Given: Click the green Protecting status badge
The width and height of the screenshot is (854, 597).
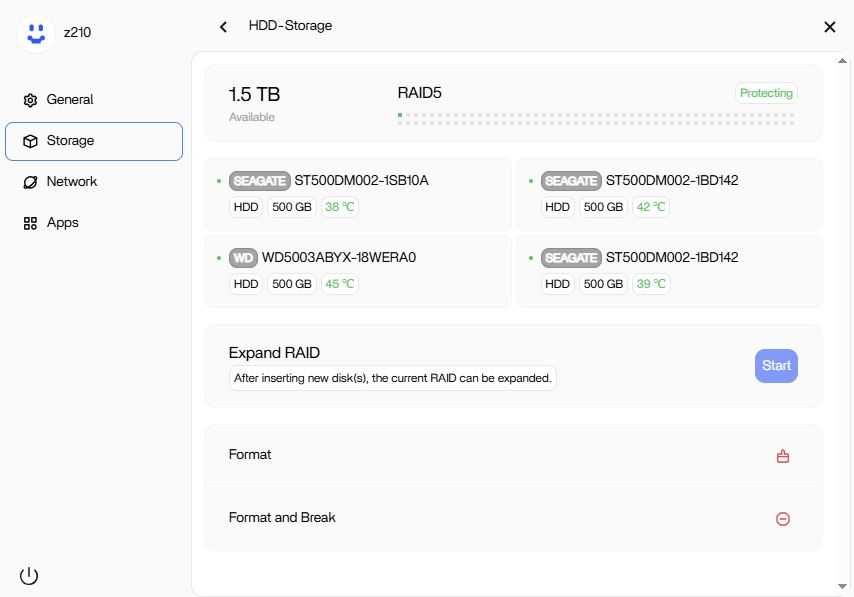Looking at the screenshot, I should [766, 93].
